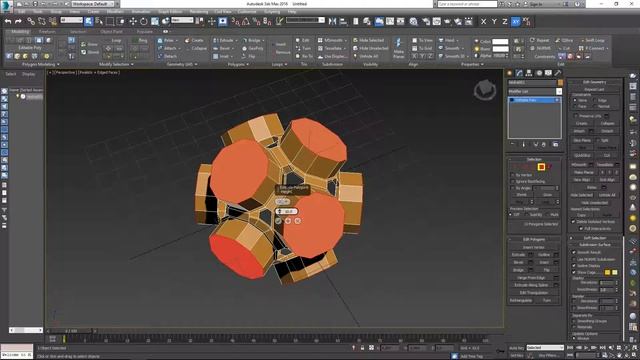Select Multi preview selection radio

[547, 214]
